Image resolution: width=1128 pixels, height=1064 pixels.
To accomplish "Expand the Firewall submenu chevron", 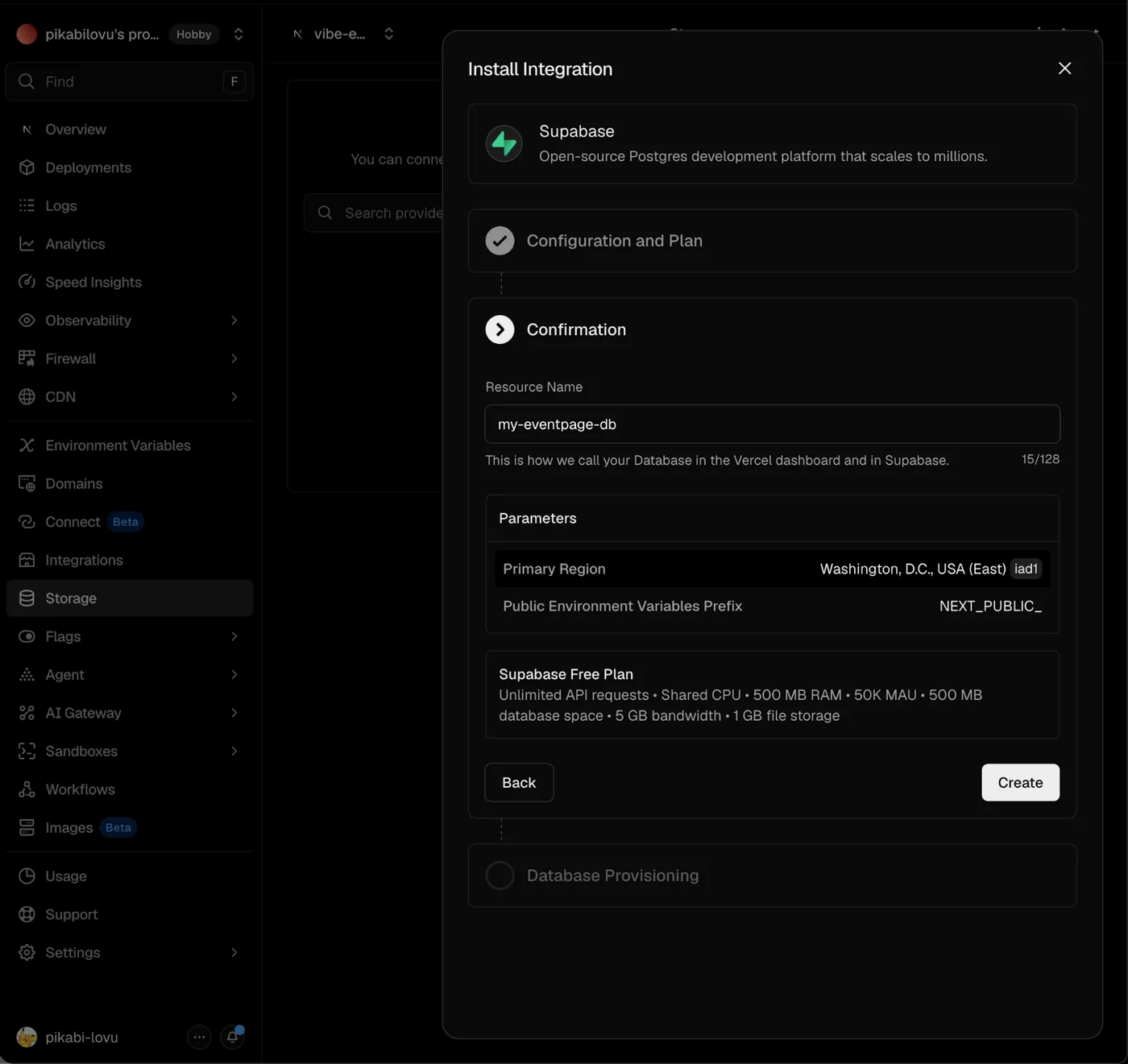I will coord(234,358).
